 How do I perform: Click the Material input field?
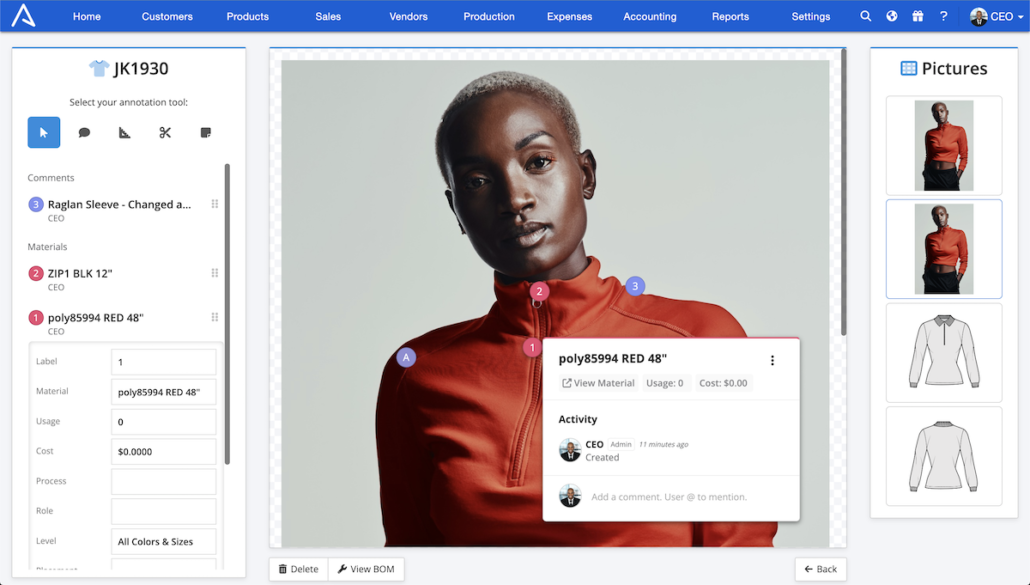point(164,392)
